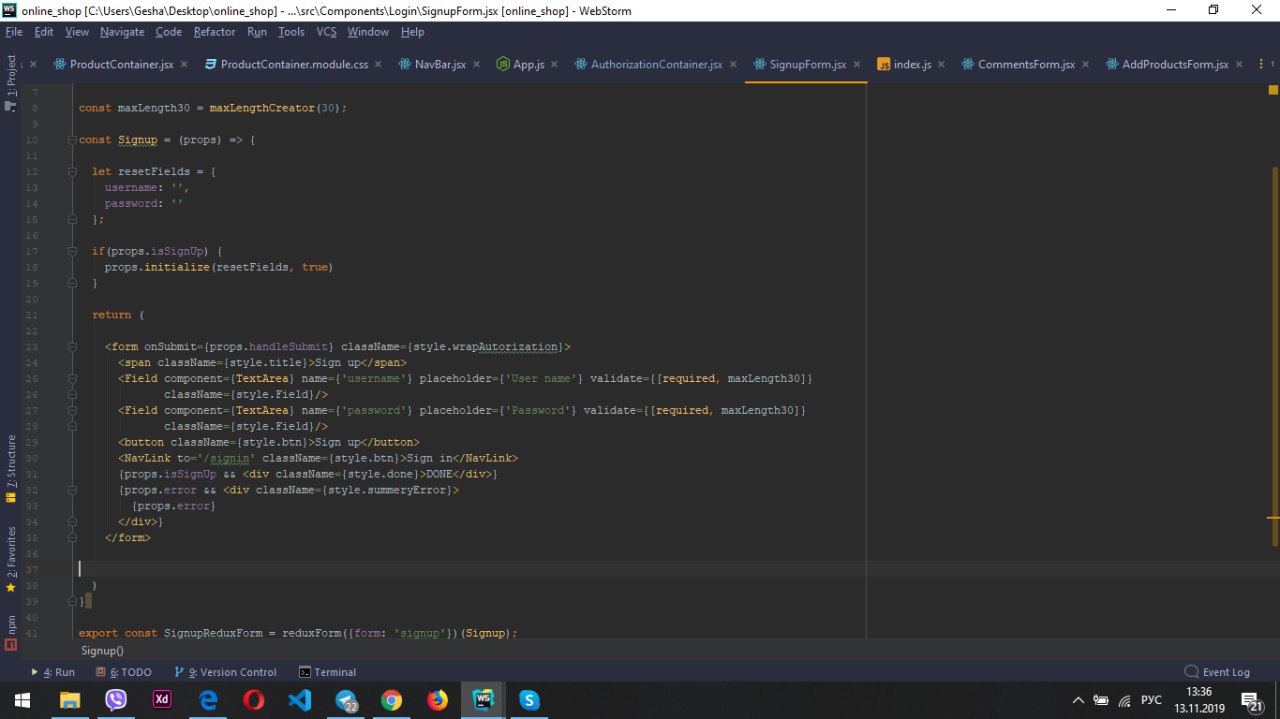The image size is (1280, 719).
Task: Open the Terminal tool window
Action: 327,672
